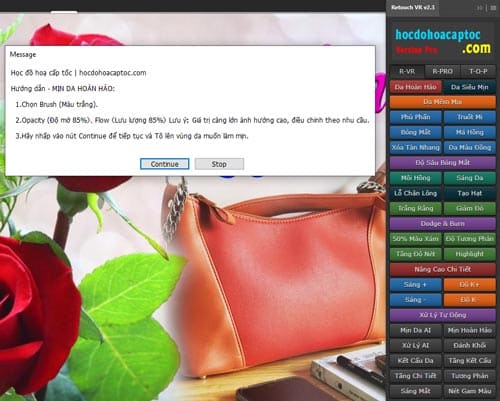The width and height of the screenshot is (500, 401).
Task: Click the purple Xử Lý Tự Động button
Action: point(443,315)
